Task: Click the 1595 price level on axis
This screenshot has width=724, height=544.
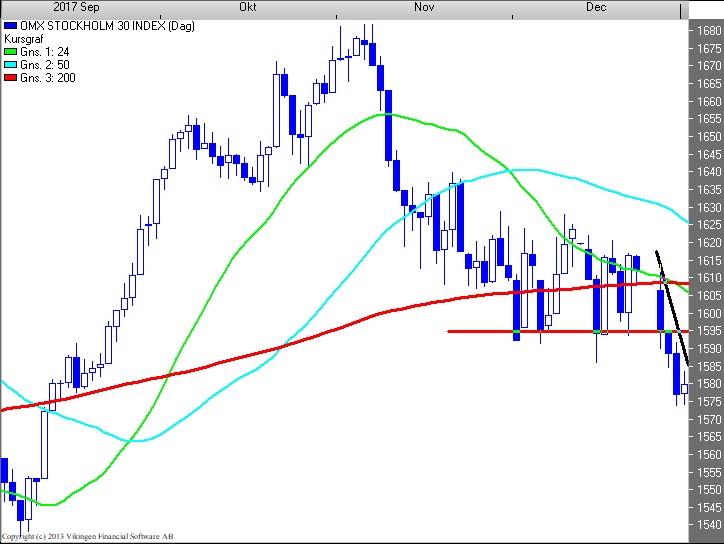Action: click(707, 331)
